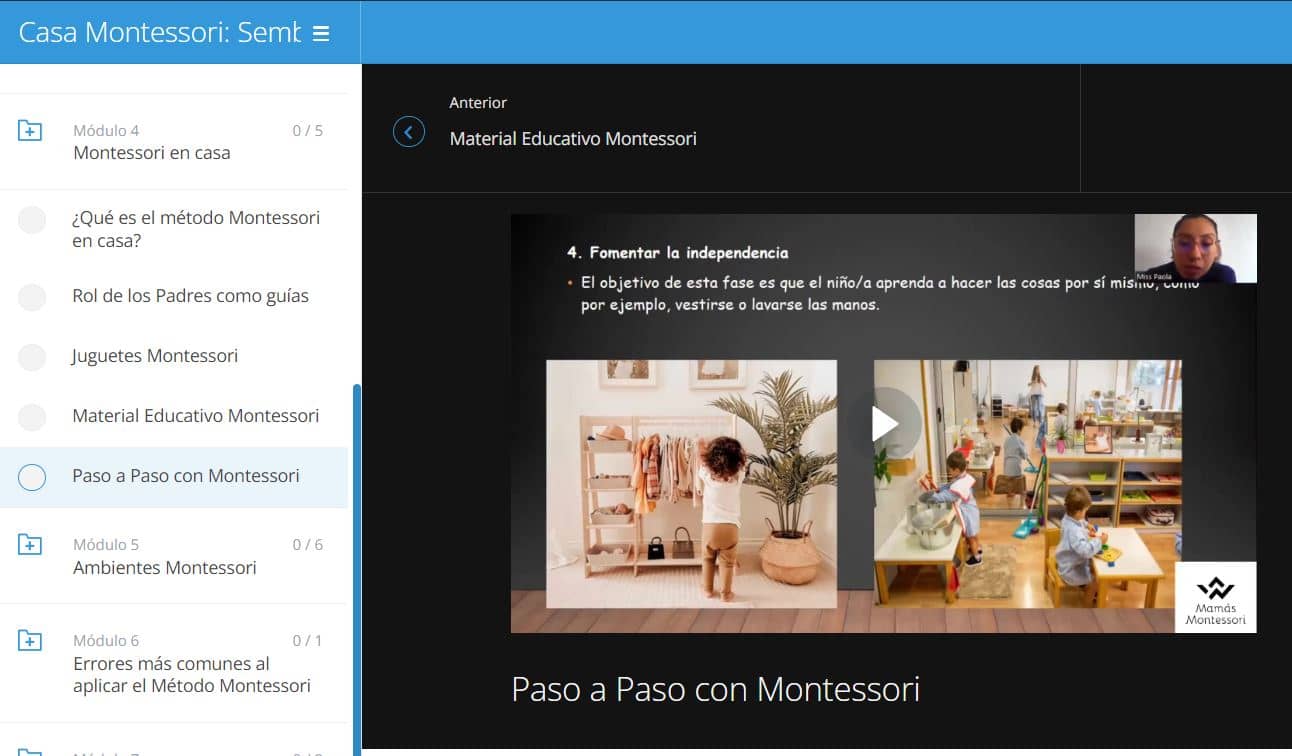Screen dimensions: 1292x756
Task: Click the Módulo 4 folder icon
Action: 31,131
